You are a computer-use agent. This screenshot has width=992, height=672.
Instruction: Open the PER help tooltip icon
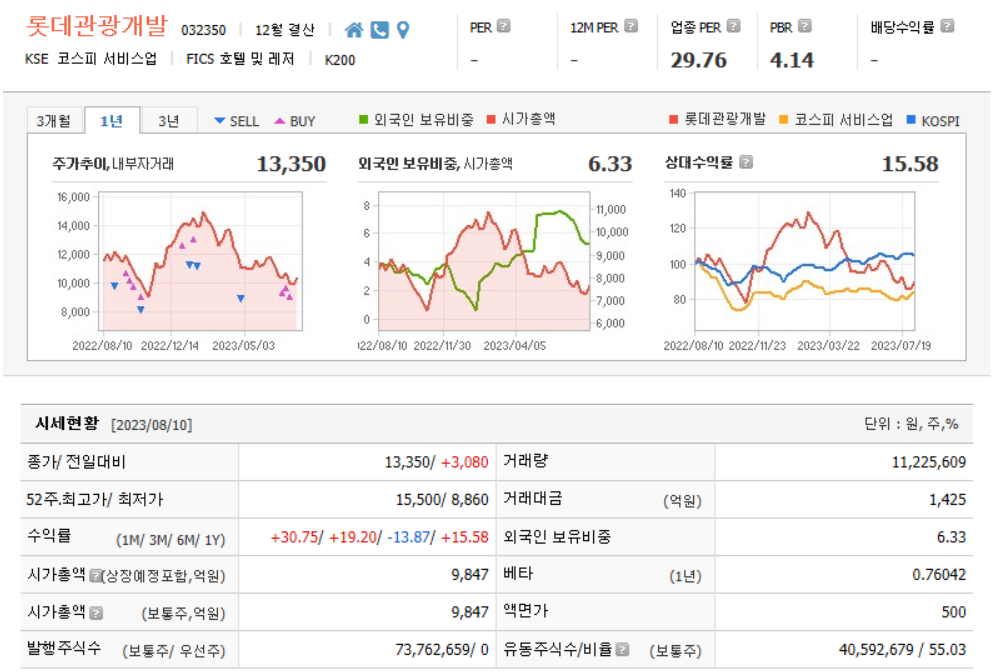click(505, 26)
